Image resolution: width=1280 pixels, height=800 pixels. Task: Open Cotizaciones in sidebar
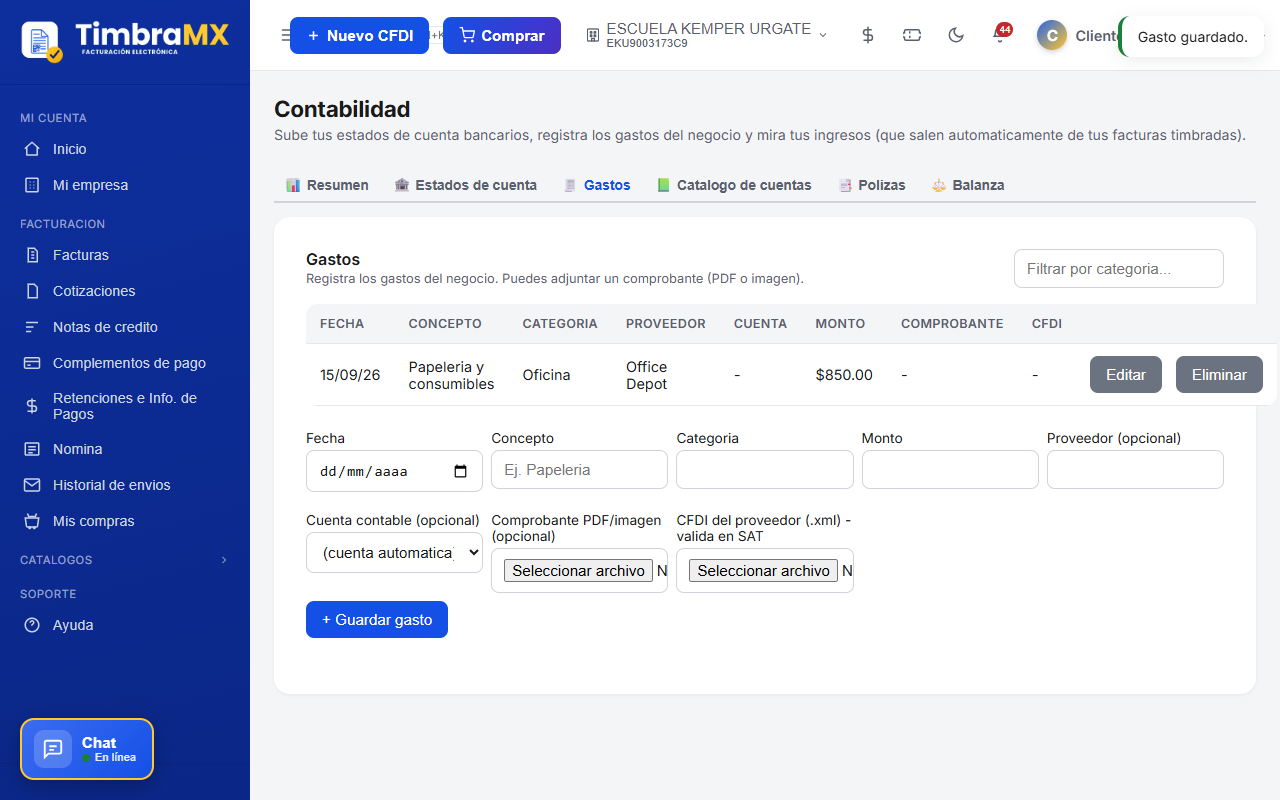pos(125,291)
